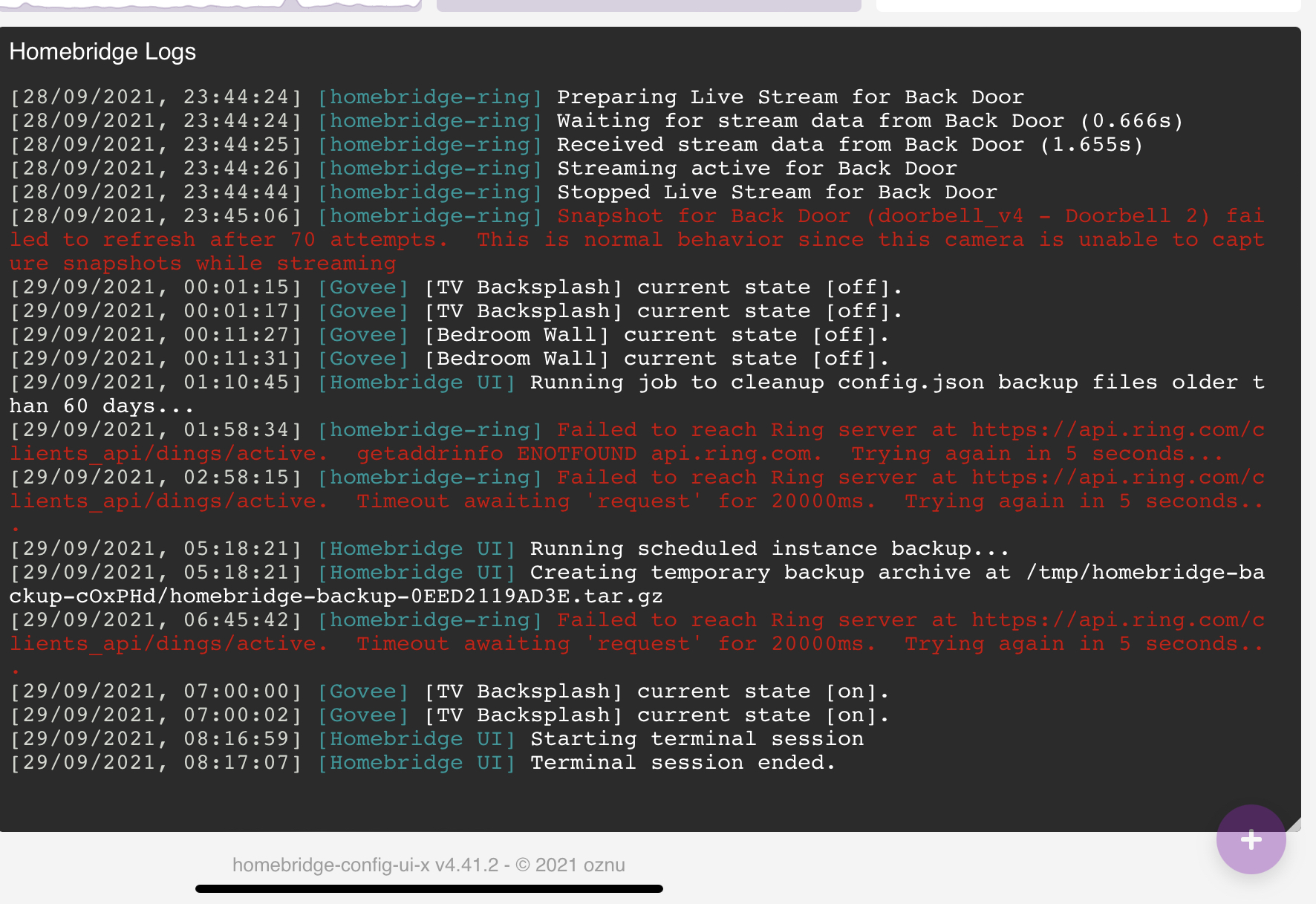Click the Starting terminal session log entry

click(697, 738)
